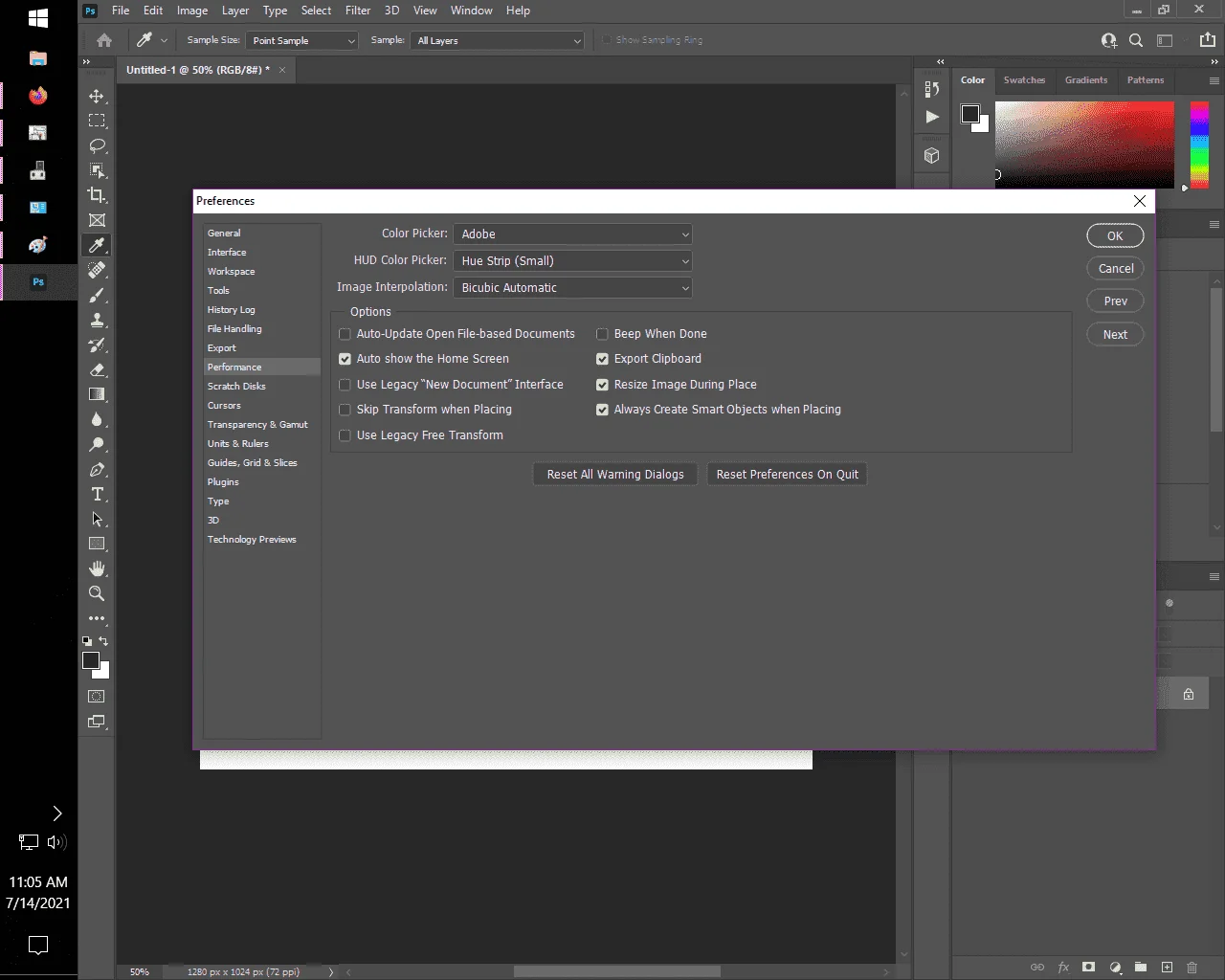1225x980 pixels.
Task: Open the Color Picker dropdown
Action: (572, 234)
